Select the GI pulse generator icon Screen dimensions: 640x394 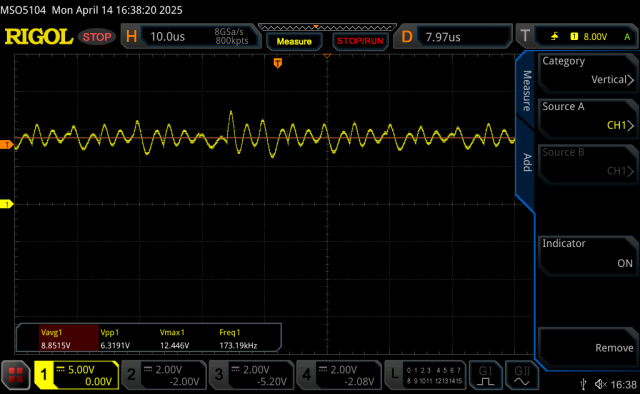[x=485, y=375]
